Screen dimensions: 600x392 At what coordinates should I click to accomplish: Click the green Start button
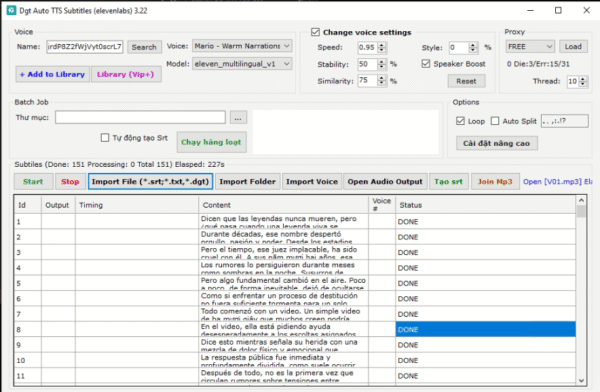pos(33,181)
